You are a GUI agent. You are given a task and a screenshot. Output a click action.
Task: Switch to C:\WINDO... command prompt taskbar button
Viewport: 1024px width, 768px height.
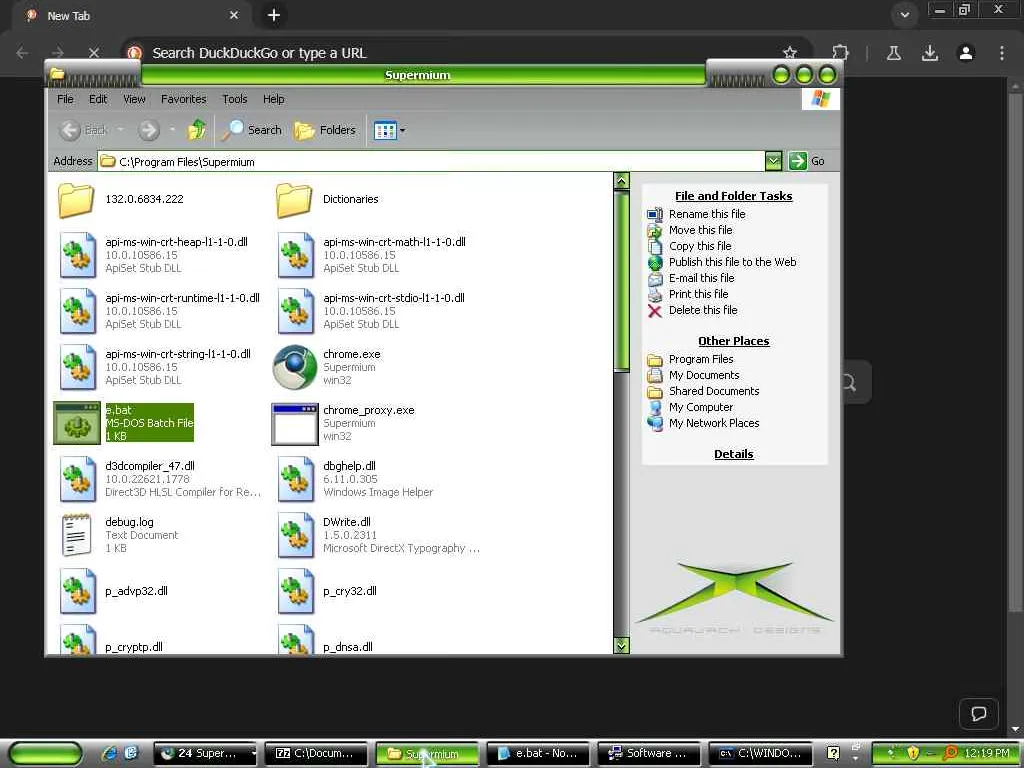(x=760, y=754)
